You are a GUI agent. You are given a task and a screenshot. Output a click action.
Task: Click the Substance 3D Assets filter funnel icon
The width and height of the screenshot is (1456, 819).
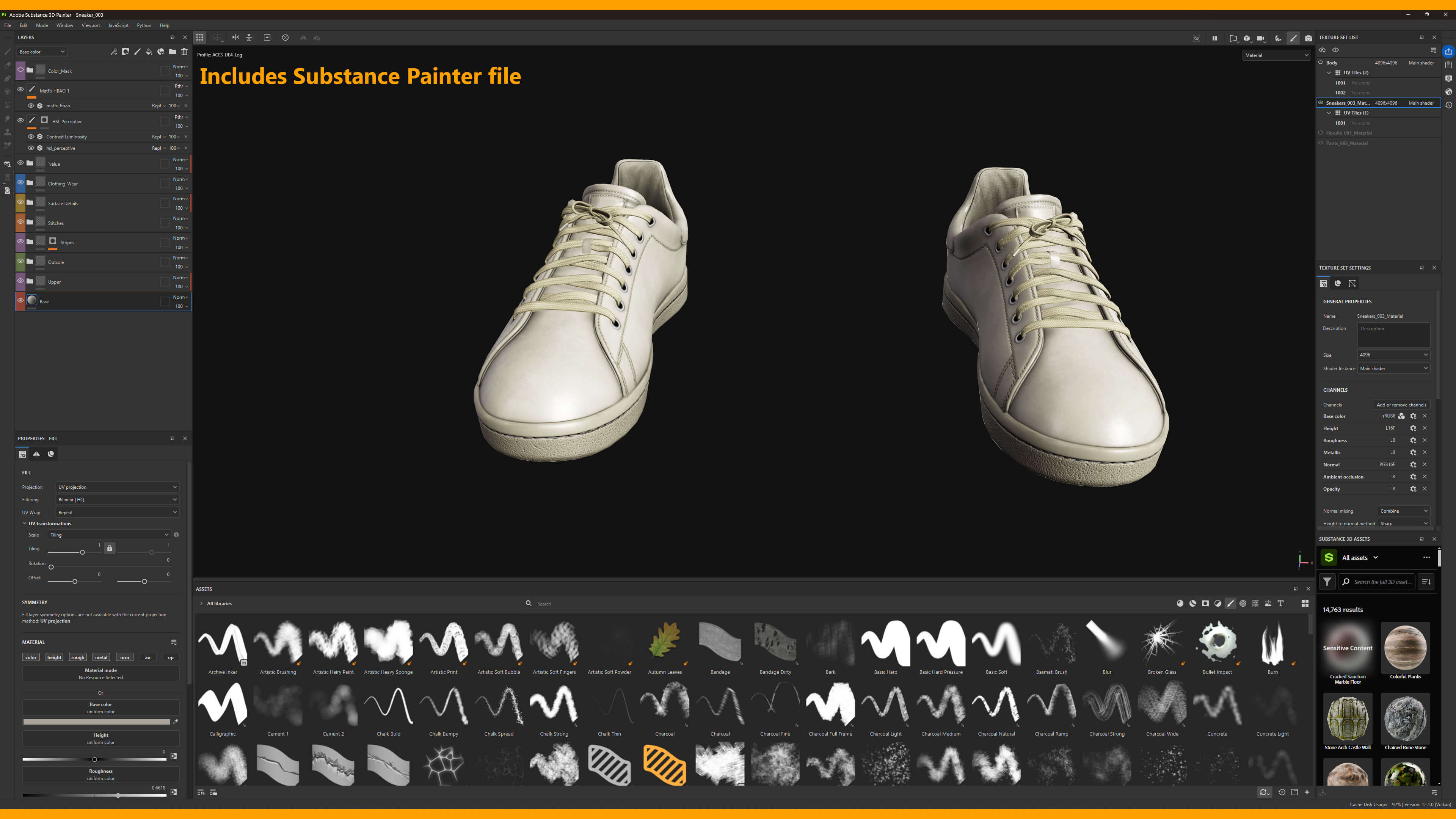pos(1327,582)
